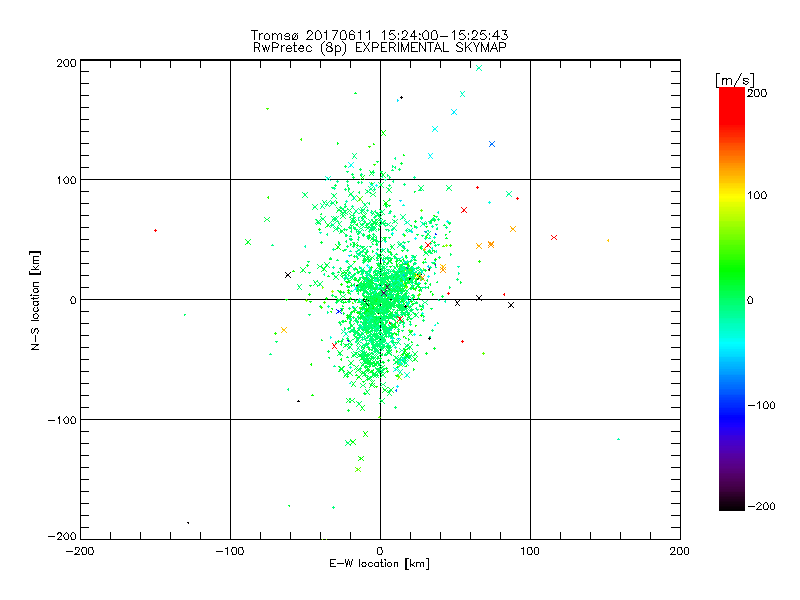Click the "0" tick label on the N-S axis
The image size is (800, 600).
pyautogui.click(x=73, y=300)
